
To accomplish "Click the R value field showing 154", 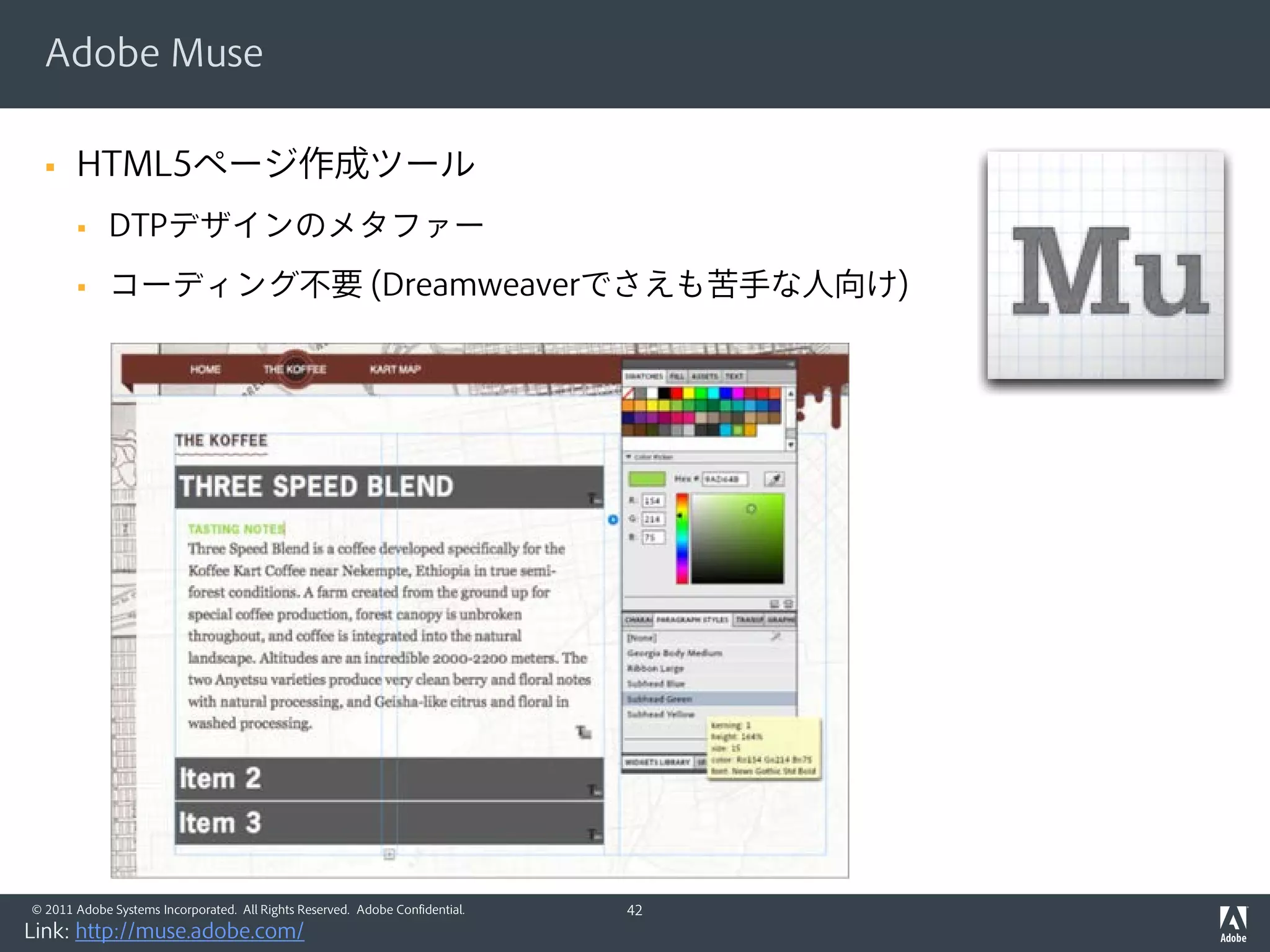I will pyautogui.click(x=653, y=501).
